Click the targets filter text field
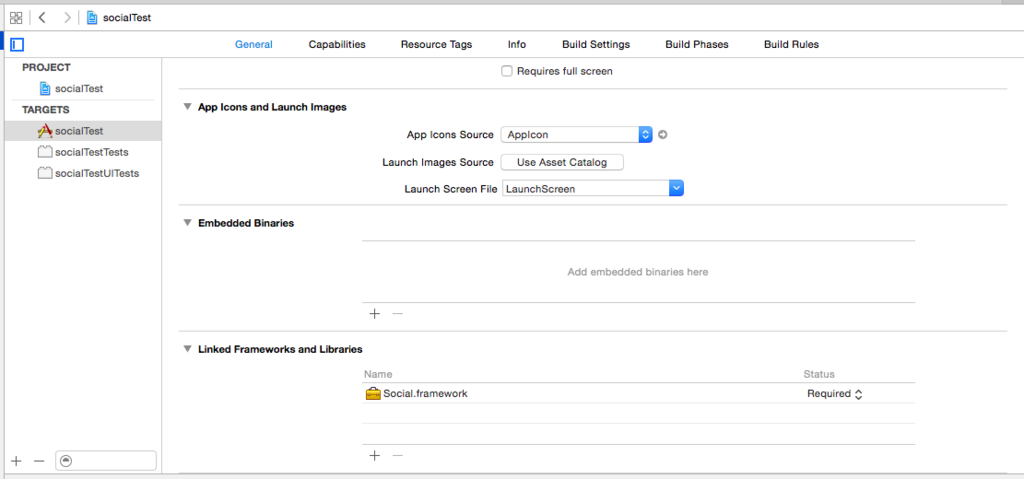 point(106,461)
